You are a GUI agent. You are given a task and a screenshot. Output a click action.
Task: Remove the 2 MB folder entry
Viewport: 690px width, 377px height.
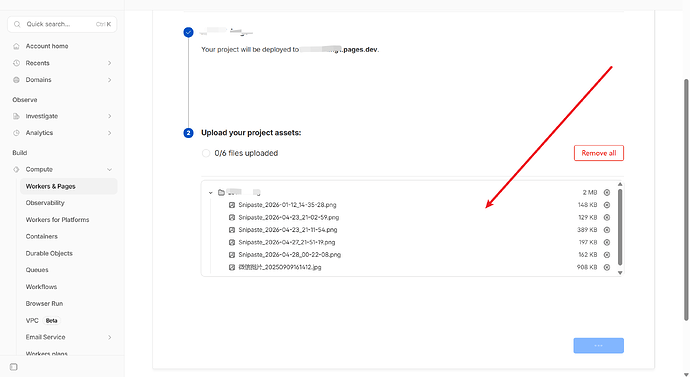(607, 192)
